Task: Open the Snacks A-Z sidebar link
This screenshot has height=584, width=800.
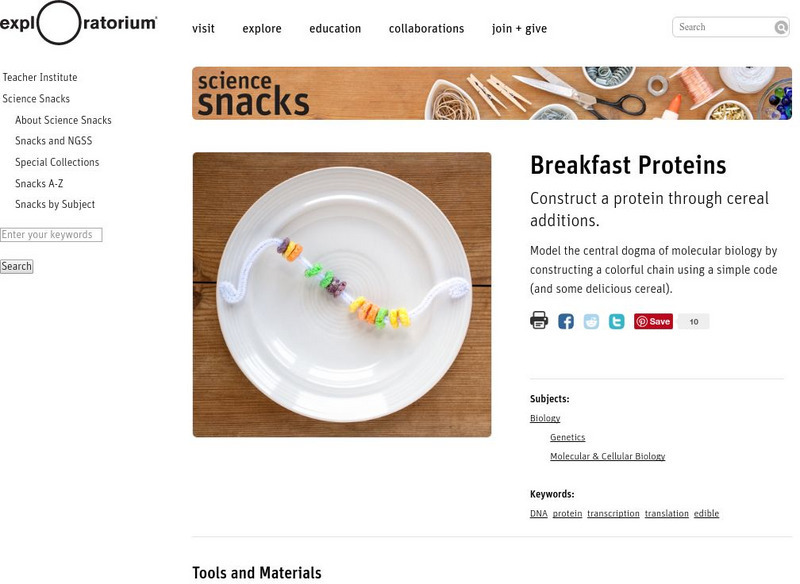Action: point(39,184)
